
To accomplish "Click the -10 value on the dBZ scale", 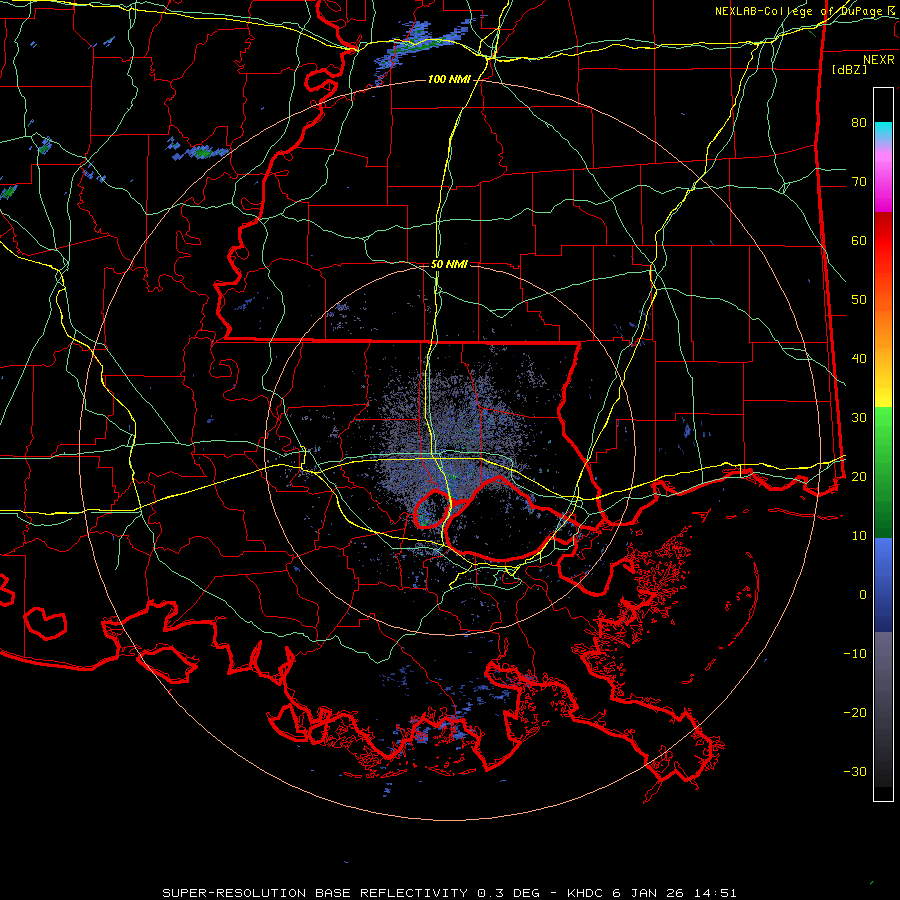I will (x=855, y=653).
